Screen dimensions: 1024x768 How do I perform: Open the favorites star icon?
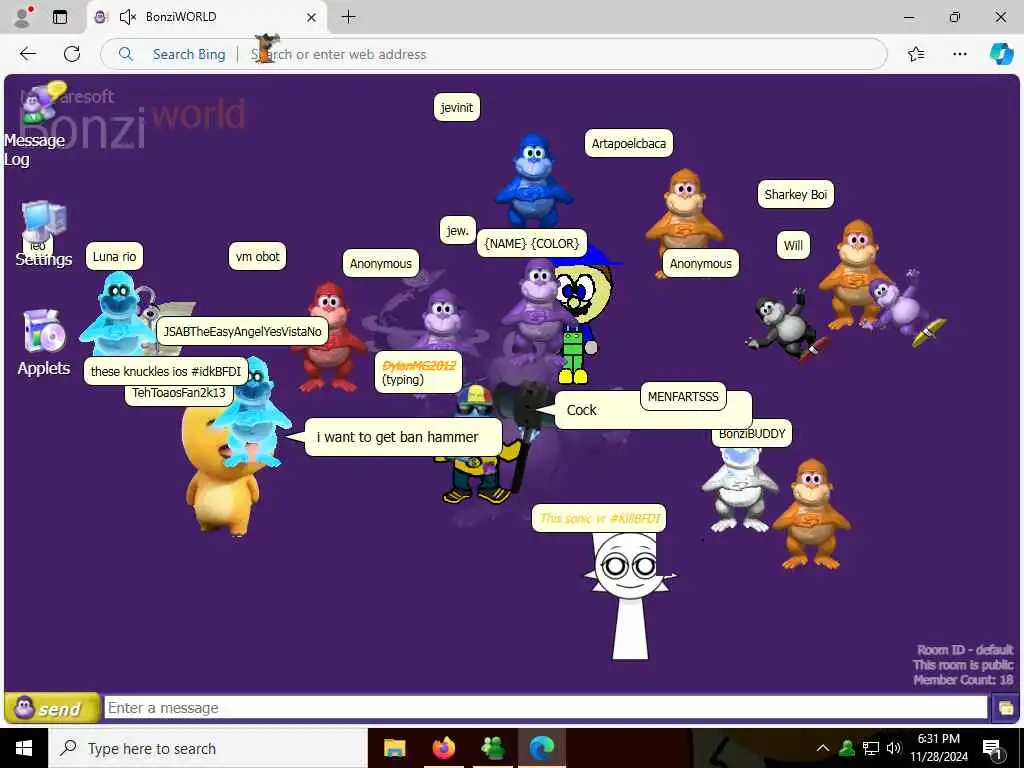[916, 54]
